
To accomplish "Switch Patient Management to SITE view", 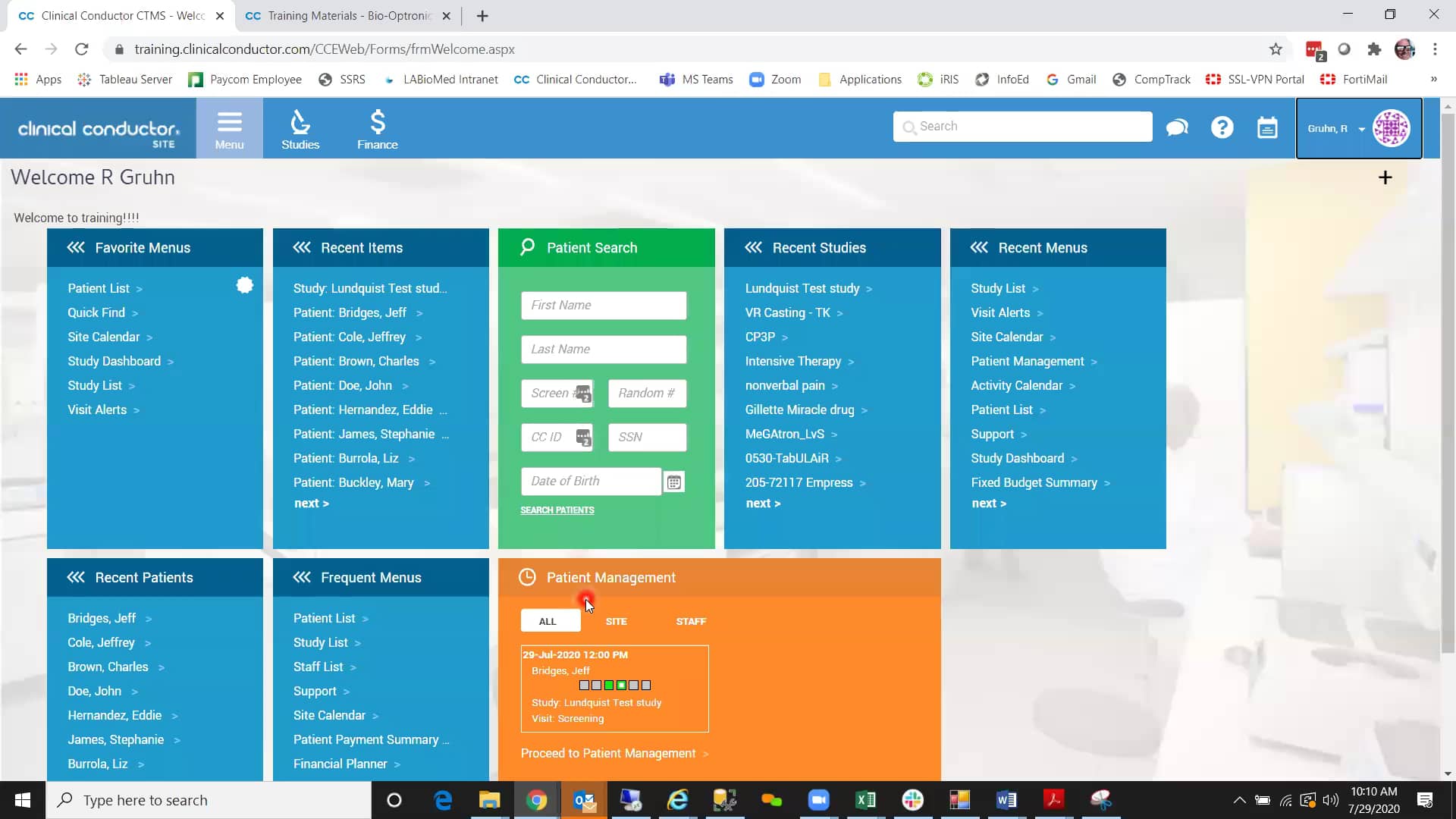I will tap(616, 620).
